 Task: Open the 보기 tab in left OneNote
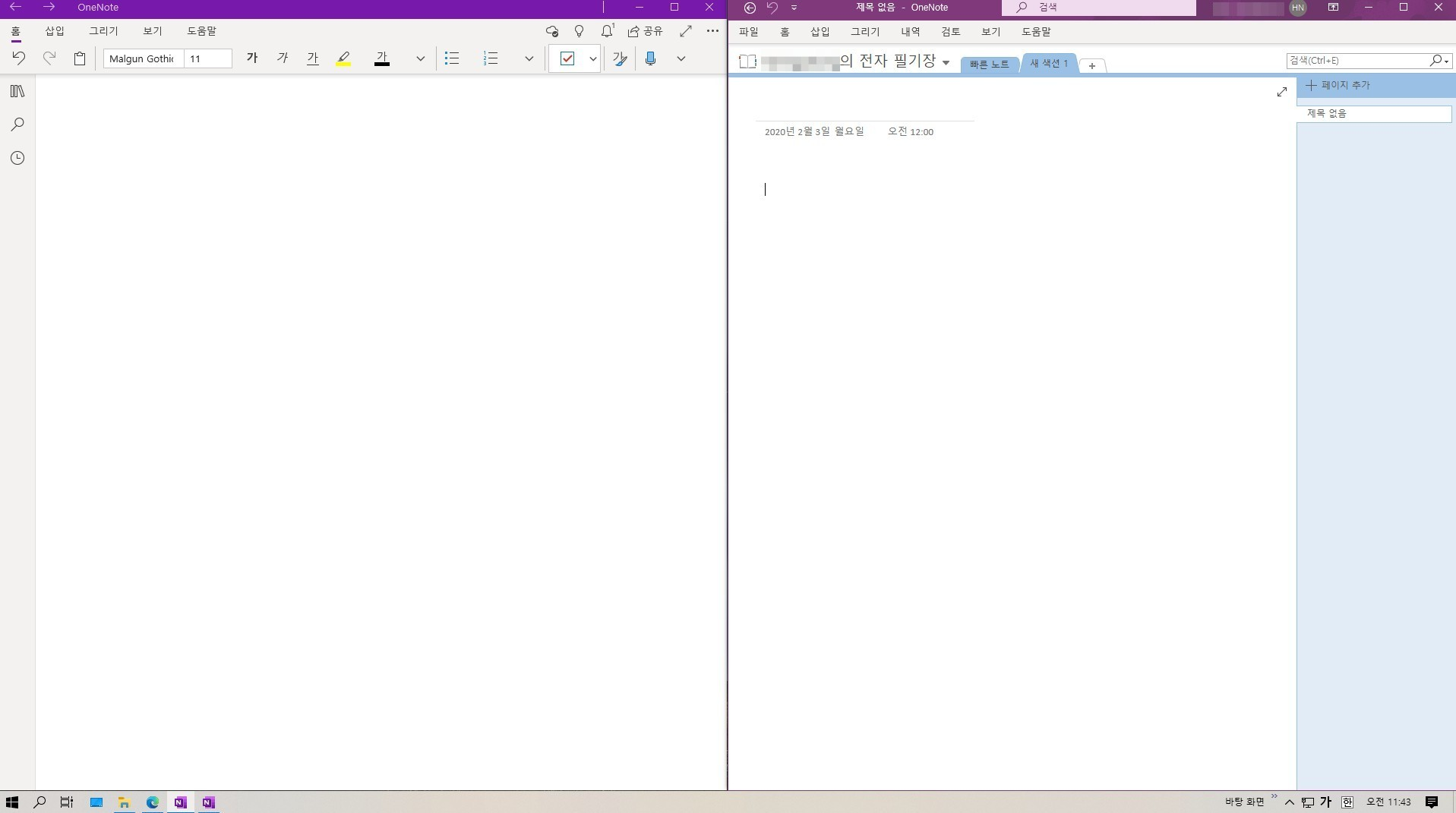(153, 31)
